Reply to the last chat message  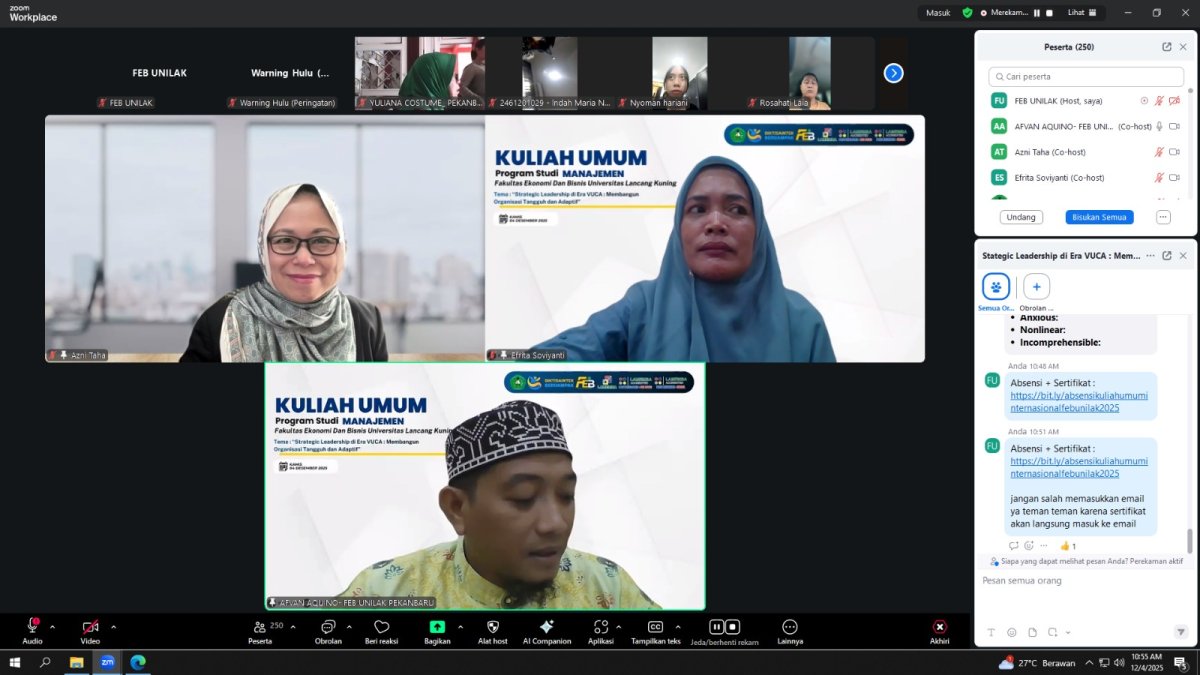coord(1013,545)
